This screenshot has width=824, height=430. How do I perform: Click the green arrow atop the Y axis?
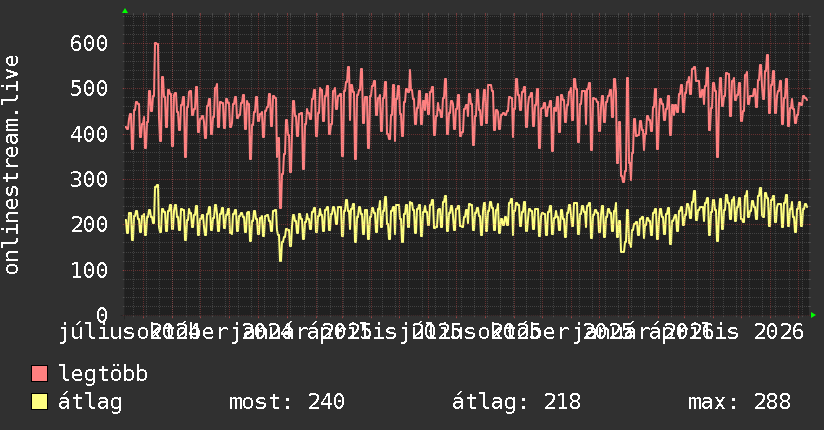(125, 11)
